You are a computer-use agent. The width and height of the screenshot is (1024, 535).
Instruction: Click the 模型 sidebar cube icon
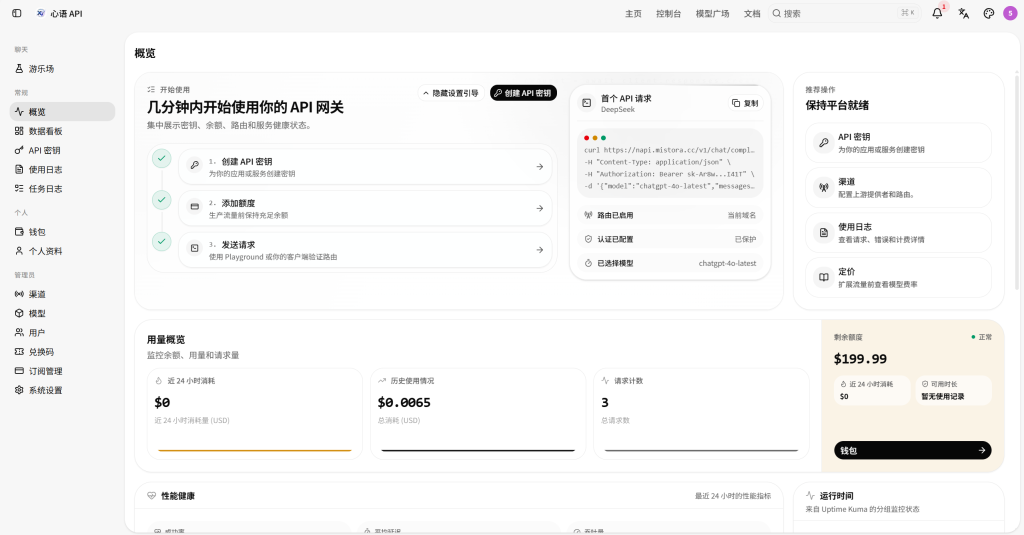pos(19,314)
